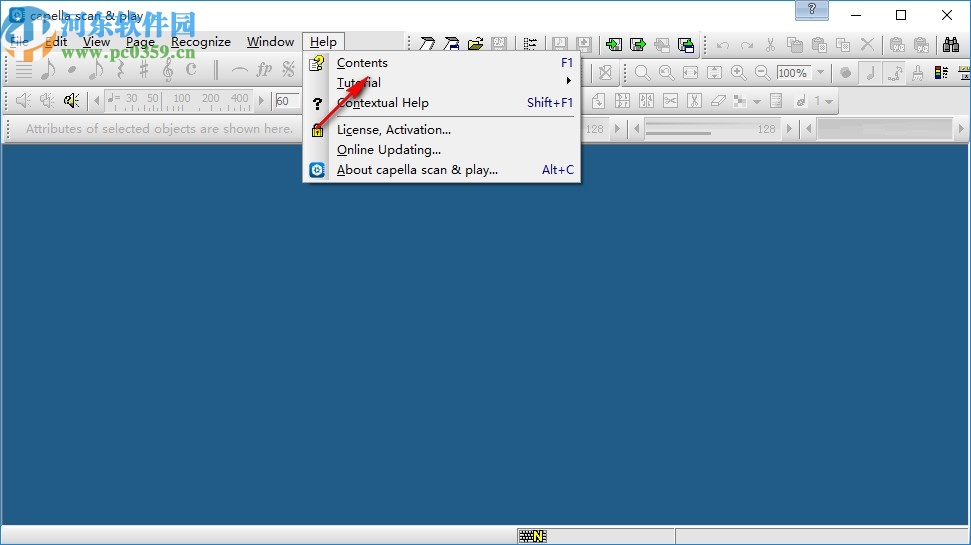
Task: Click the barline tool icon
Action: pyautogui.click(x=216, y=69)
